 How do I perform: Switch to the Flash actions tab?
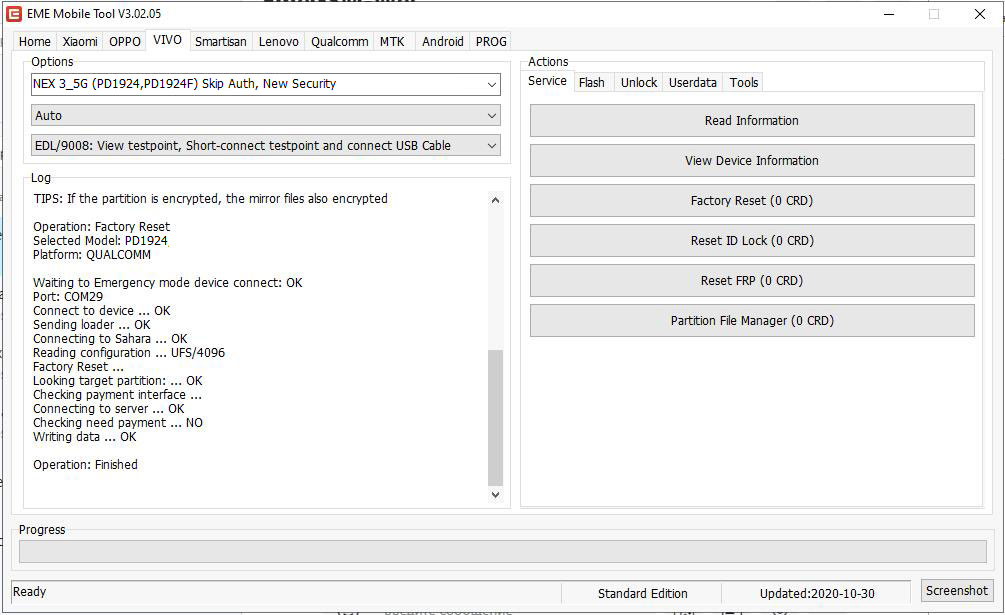click(x=592, y=83)
